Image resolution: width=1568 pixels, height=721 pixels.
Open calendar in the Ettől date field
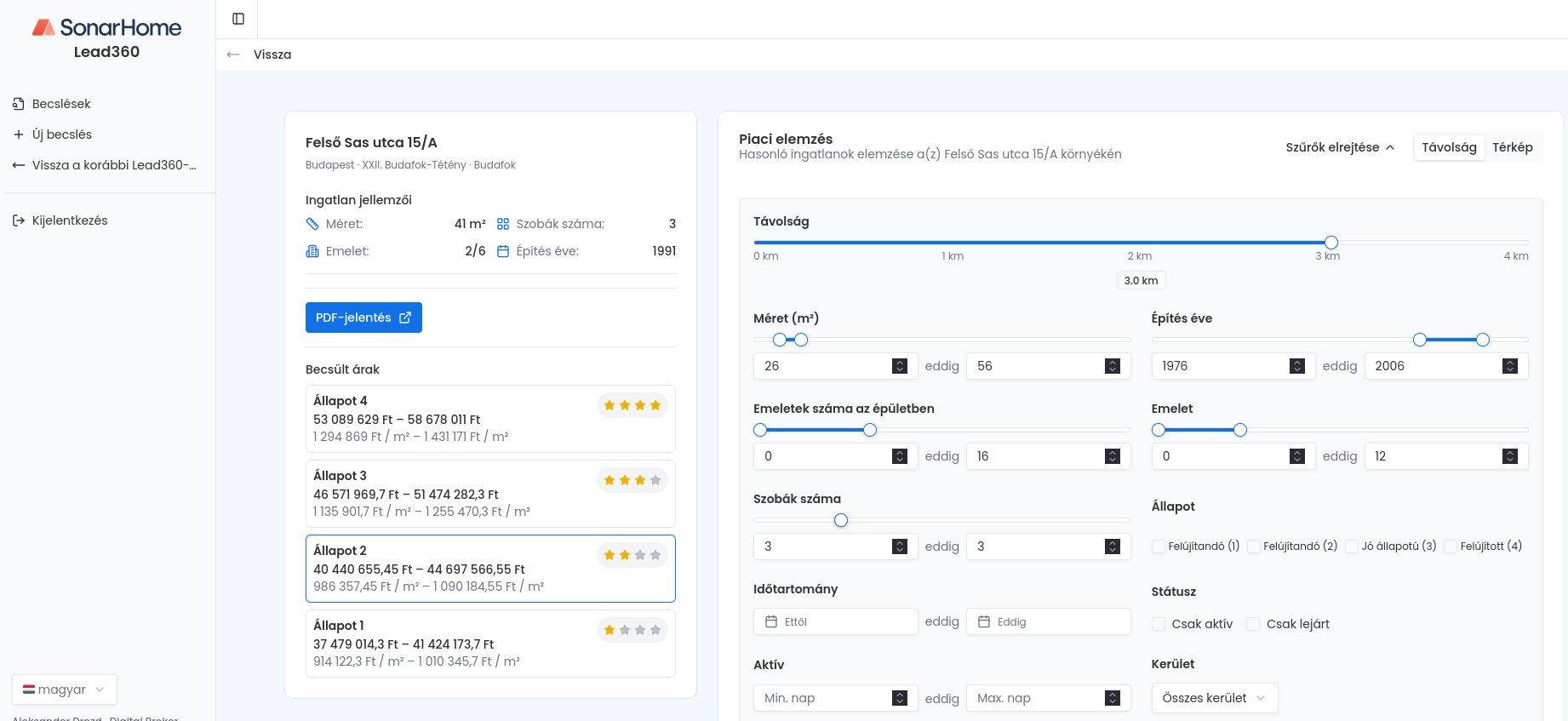point(771,621)
